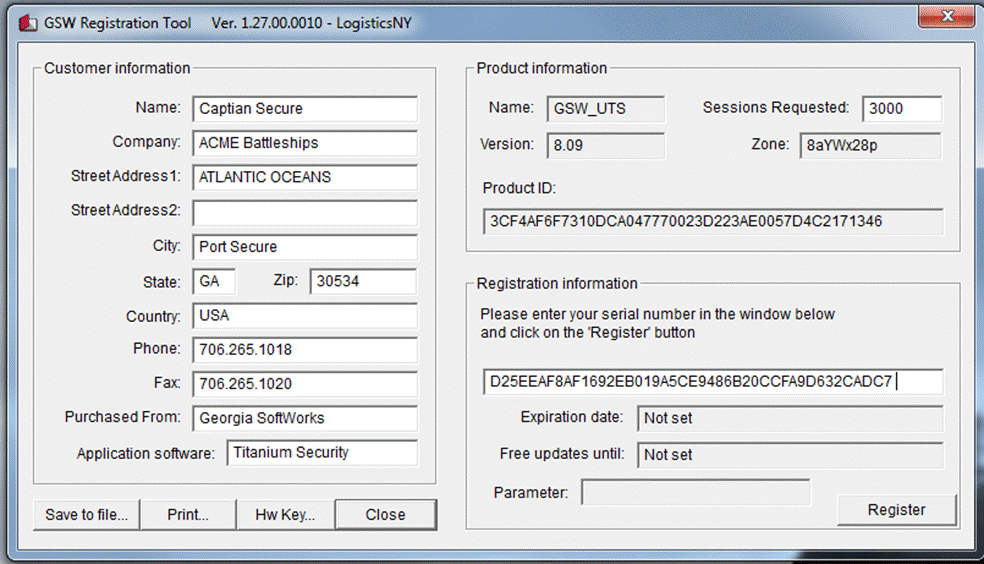This screenshot has width=984, height=564.
Task: Click the Product ID field
Action: click(x=713, y=221)
